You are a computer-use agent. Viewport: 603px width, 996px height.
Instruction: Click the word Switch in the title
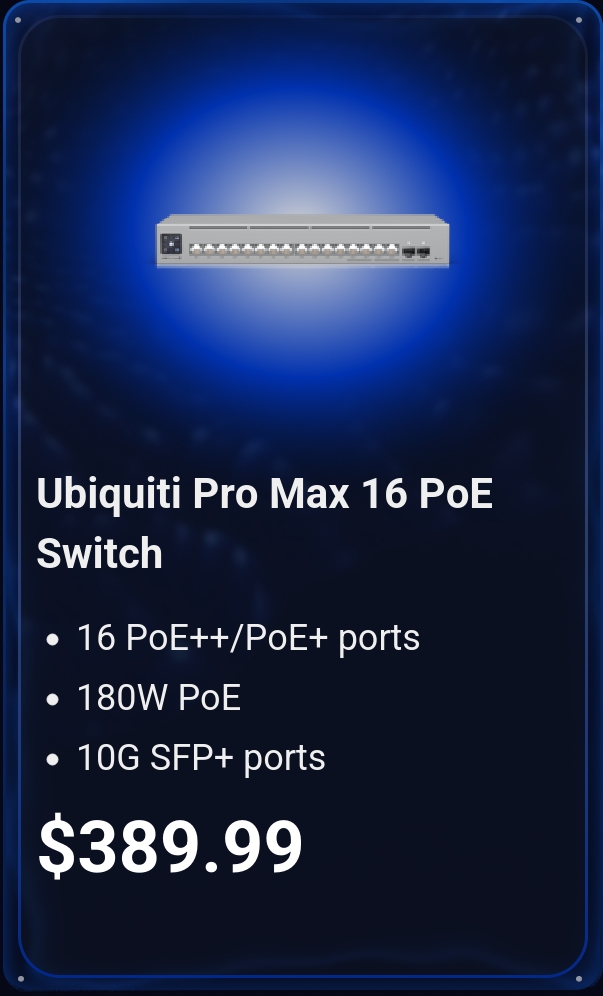pos(100,553)
